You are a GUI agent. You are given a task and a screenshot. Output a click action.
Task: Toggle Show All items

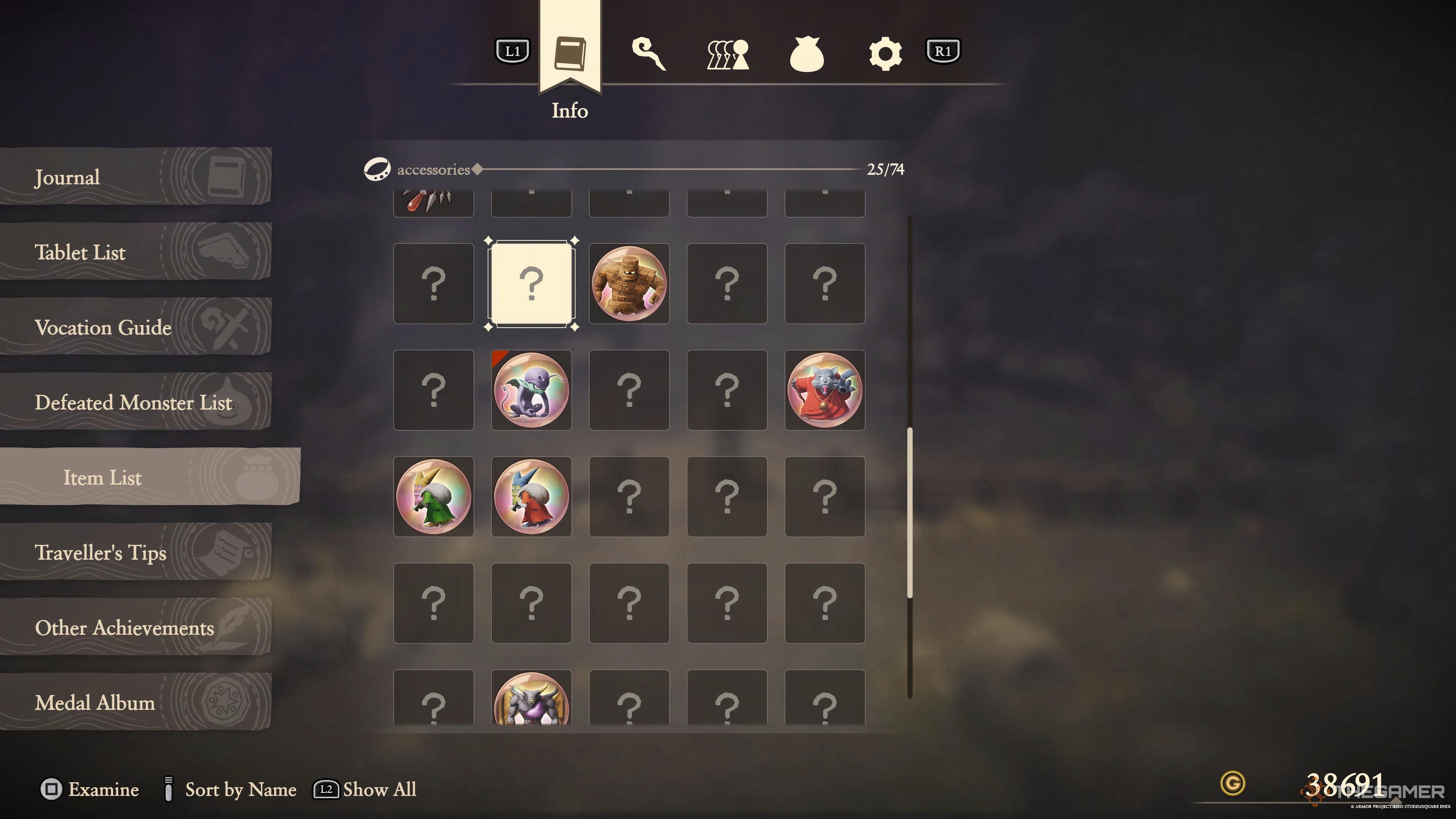(x=365, y=789)
